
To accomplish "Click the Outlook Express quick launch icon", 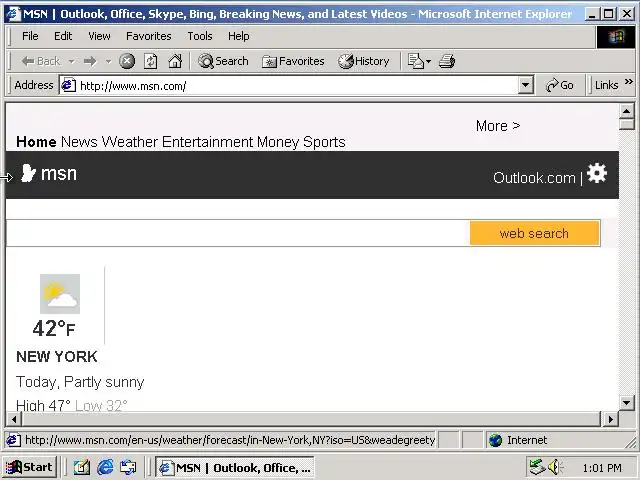I will tap(128, 467).
